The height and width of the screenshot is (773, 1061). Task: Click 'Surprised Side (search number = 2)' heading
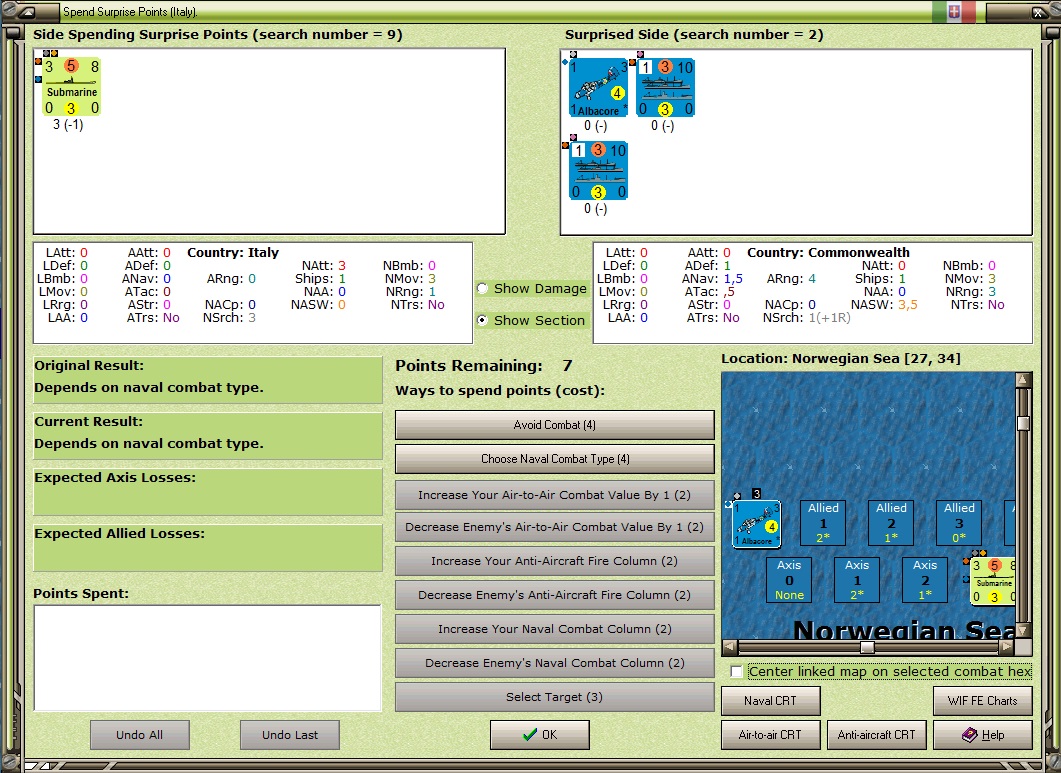point(694,35)
